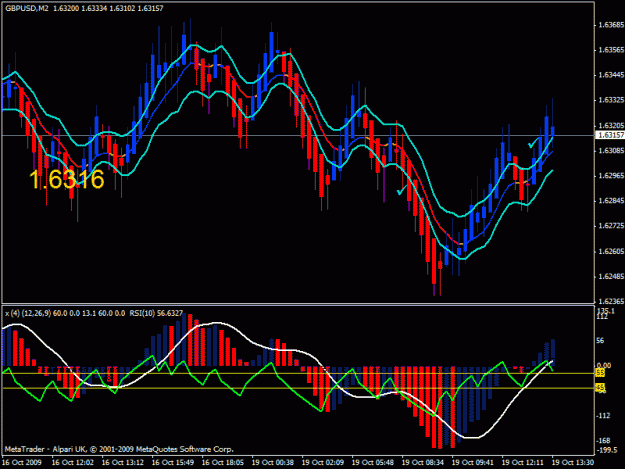Click the indicator scale value -168
This screenshot has width=625, height=469.
click(x=603, y=441)
